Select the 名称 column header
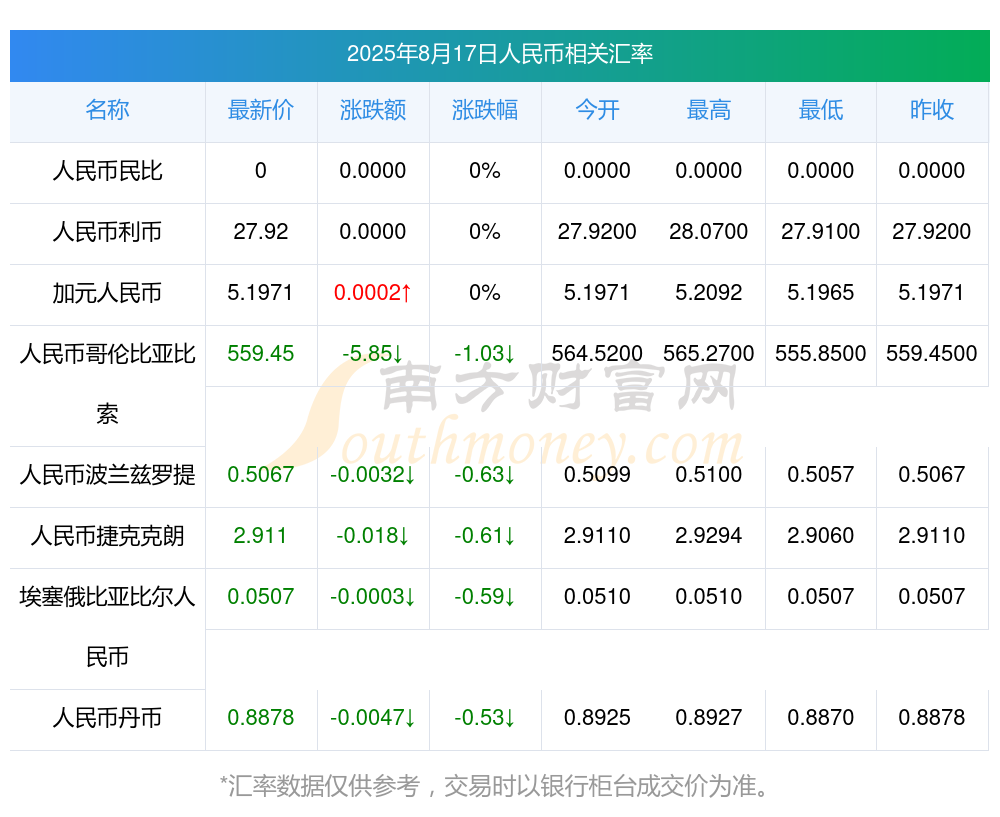The image size is (1000, 817). [x=107, y=110]
